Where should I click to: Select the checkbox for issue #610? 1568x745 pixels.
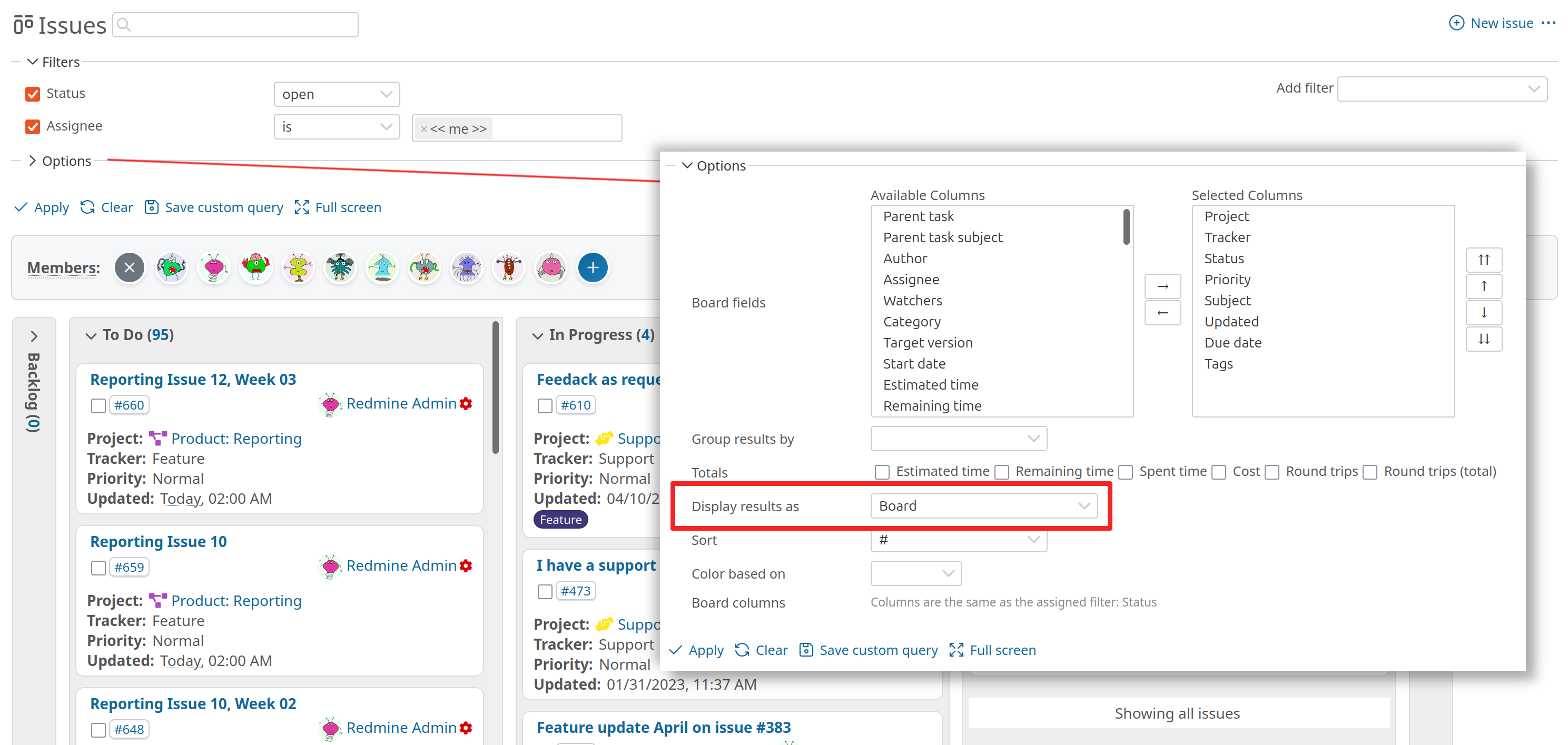tap(545, 405)
